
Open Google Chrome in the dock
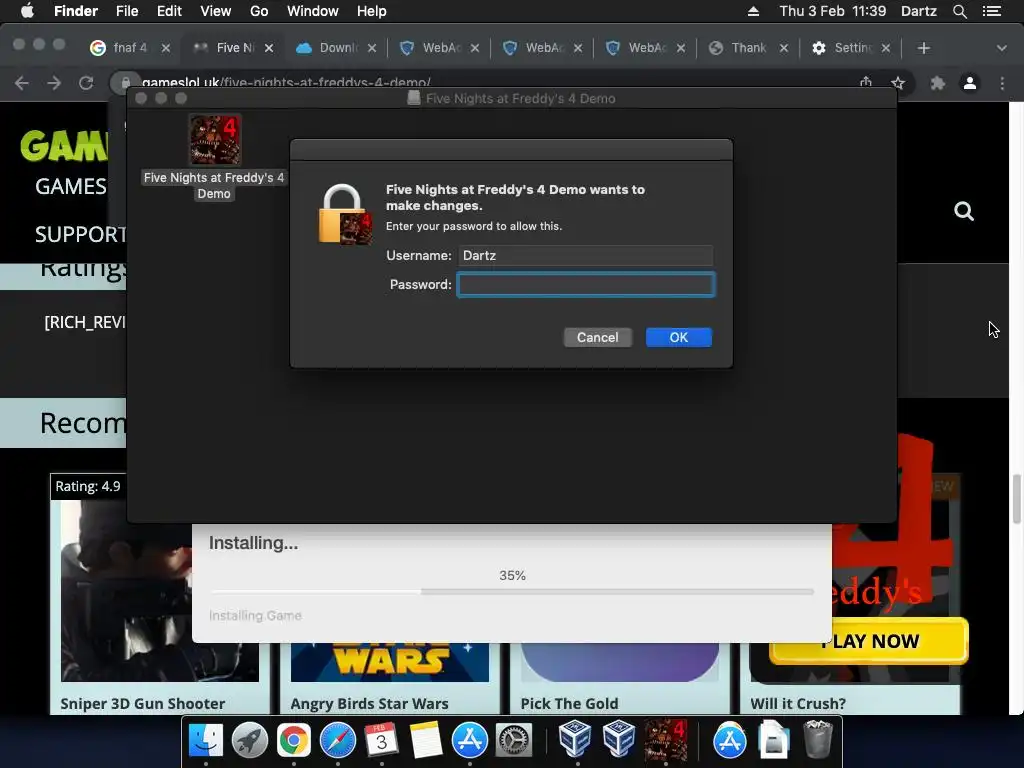(x=294, y=741)
